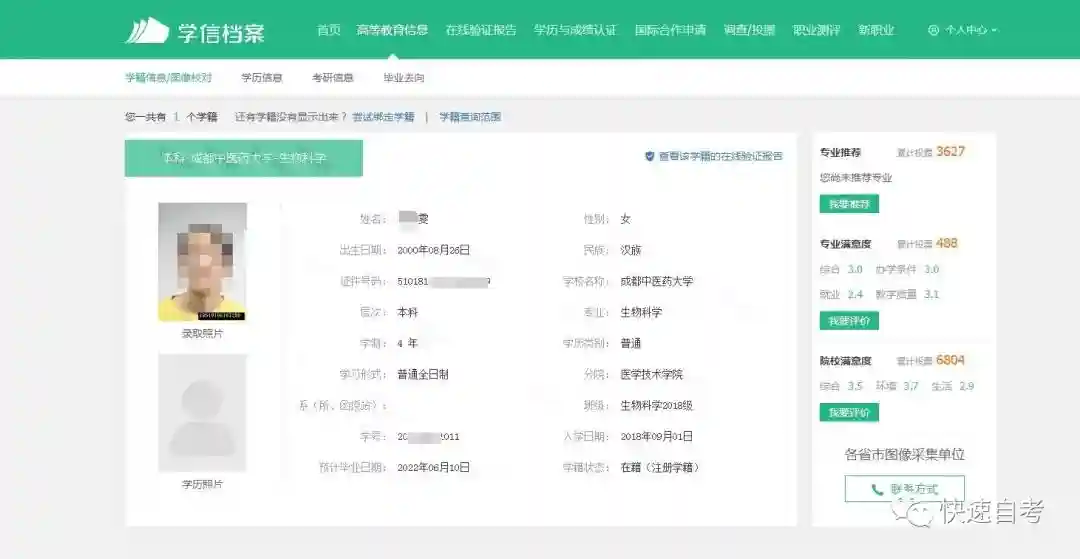Image resolution: width=1080 pixels, height=559 pixels.
Task: Click the 尝试绑定学籍 link
Action: pos(383,117)
